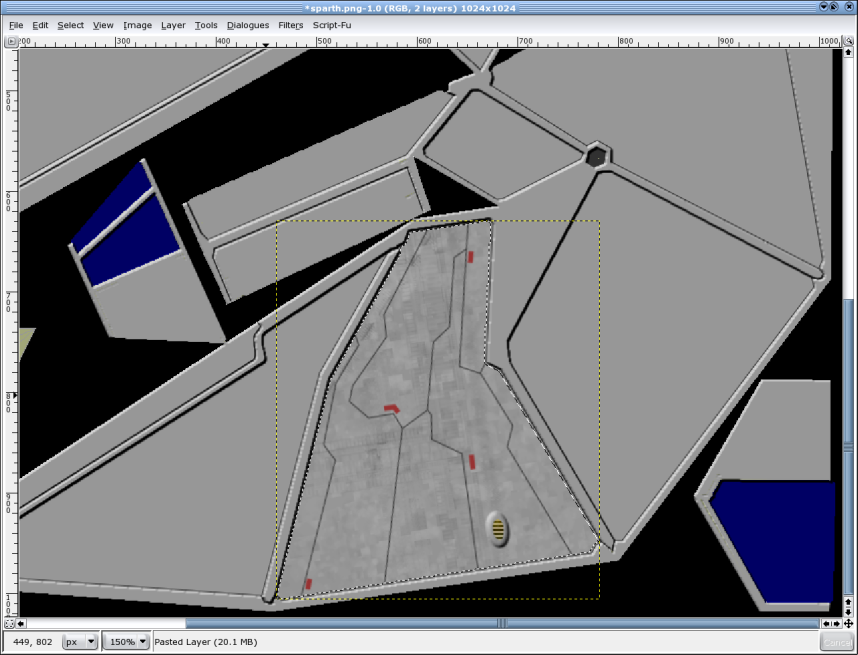Image resolution: width=858 pixels, height=655 pixels.
Task: Open the image menu button at ruler corner
Action: coord(10,42)
